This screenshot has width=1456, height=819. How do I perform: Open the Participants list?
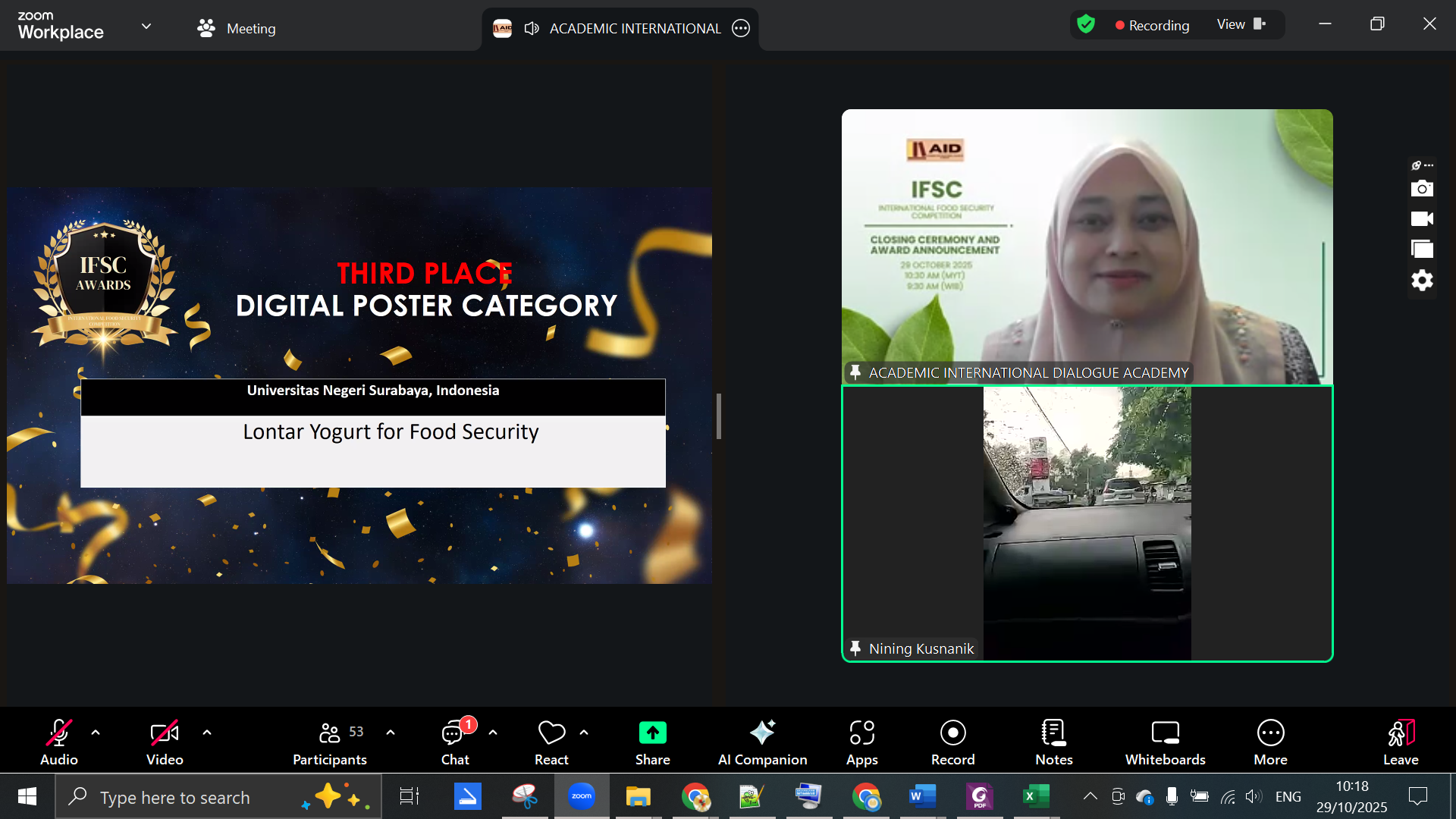pos(330,742)
